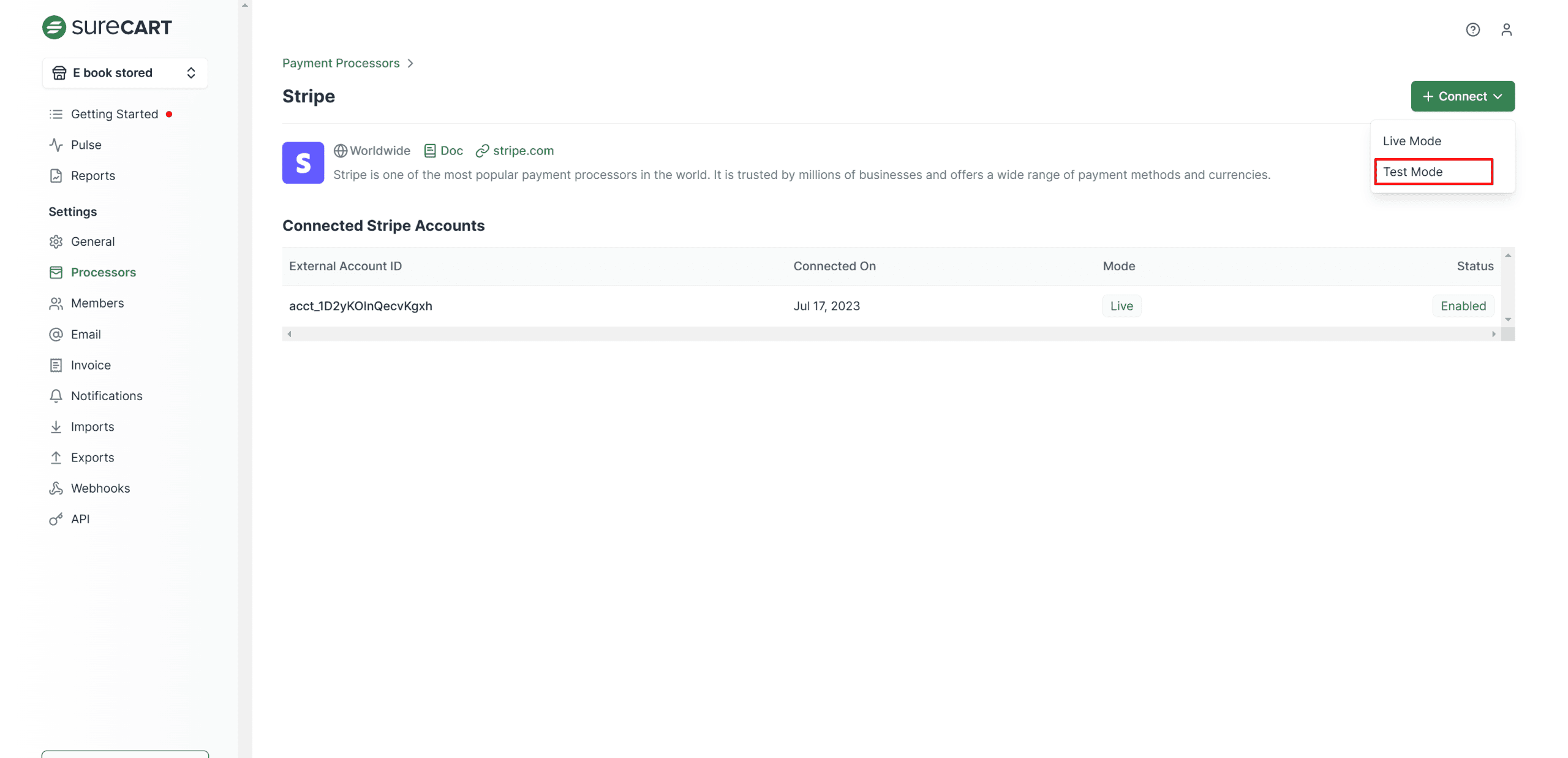Expand the E book stored store selector
Screen dimensions: 1568x758
click(x=124, y=73)
